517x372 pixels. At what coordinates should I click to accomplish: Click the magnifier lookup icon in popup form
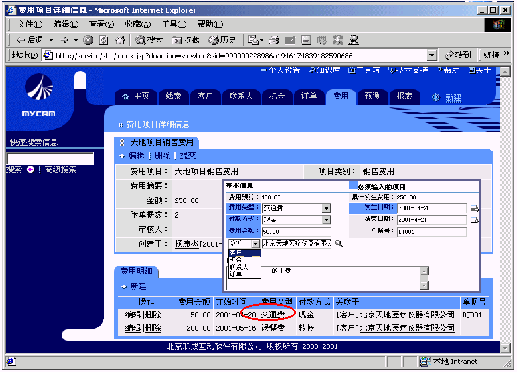click(339, 243)
